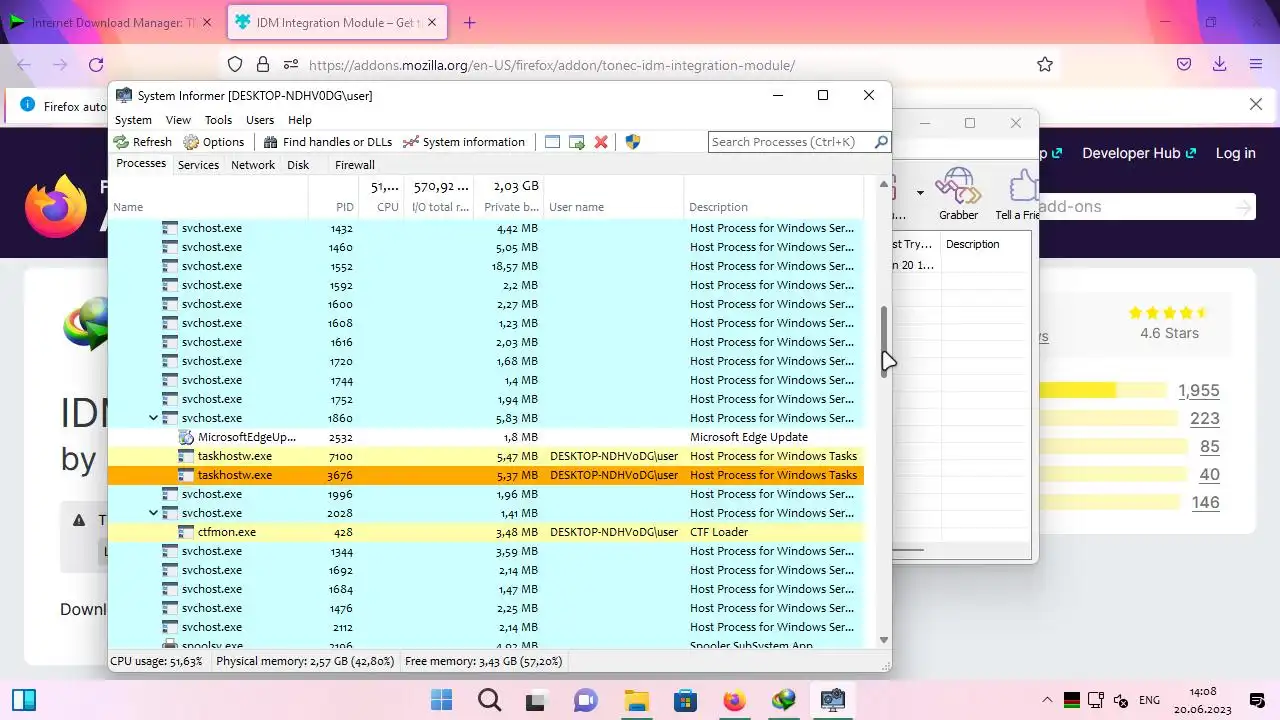The width and height of the screenshot is (1280, 720).
Task: Click the Log in link
Action: [x=1236, y=153]
